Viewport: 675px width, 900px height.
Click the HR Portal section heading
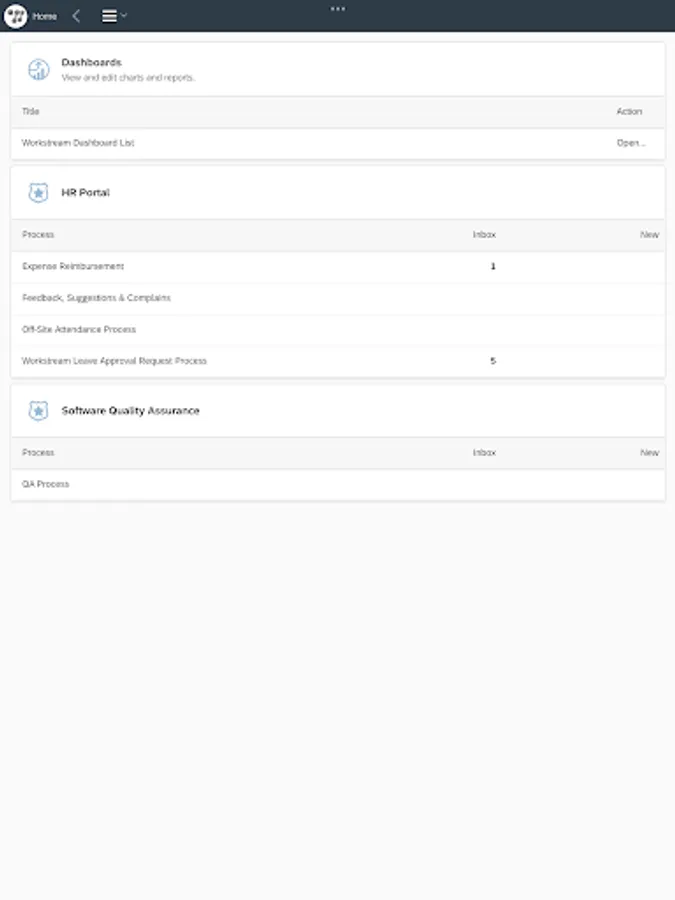coord(86,193)
